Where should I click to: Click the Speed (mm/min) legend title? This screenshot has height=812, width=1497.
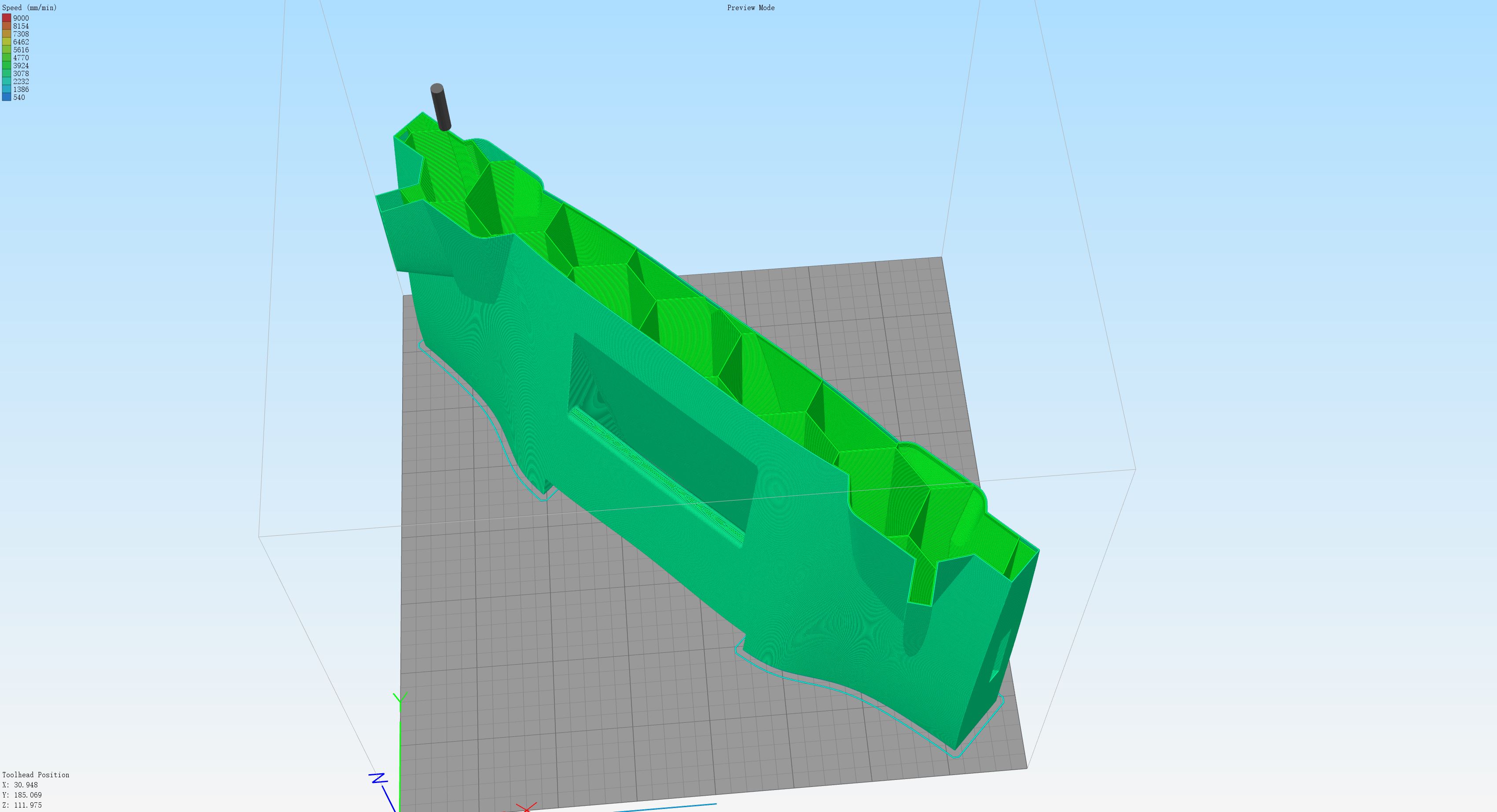29,7
